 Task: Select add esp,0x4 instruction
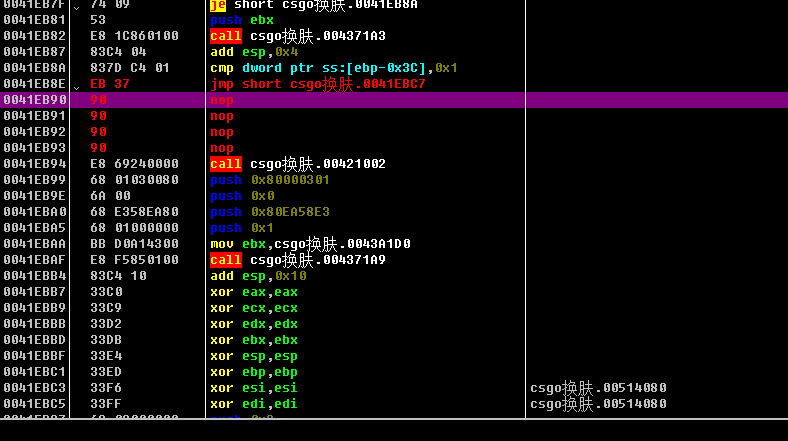pos(254,52)
